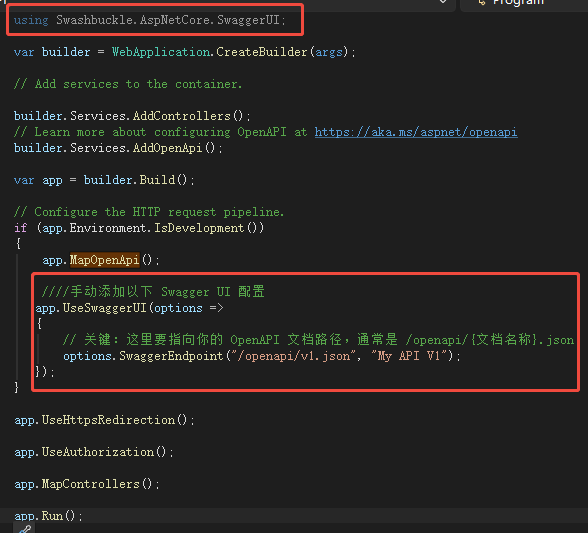Click app.UseSwaggerUI(options => line
Image resolution: width=588 pixels, height=533 pixels.
pos(129,308)
